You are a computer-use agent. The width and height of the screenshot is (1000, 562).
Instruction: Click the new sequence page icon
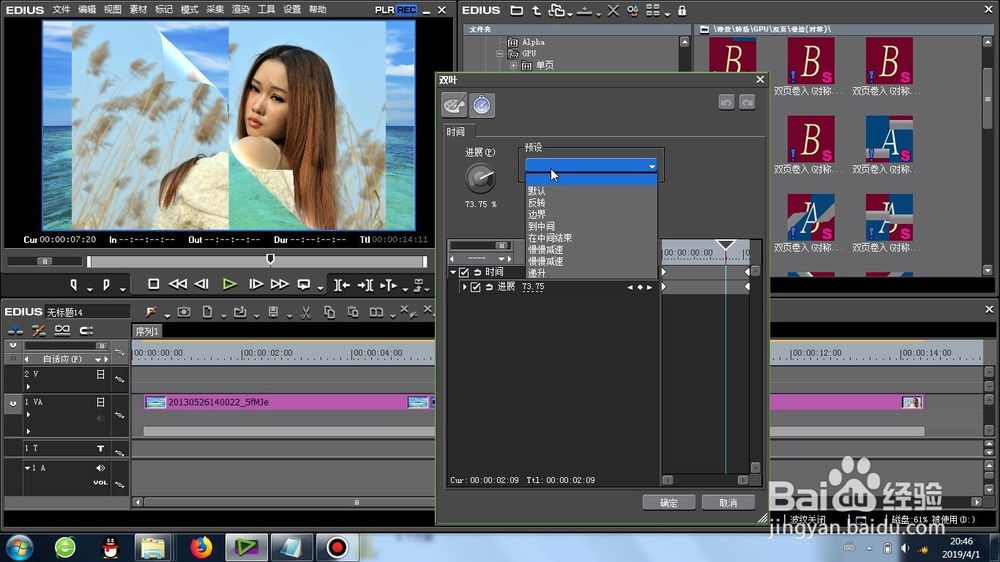[x=207, y=312]
